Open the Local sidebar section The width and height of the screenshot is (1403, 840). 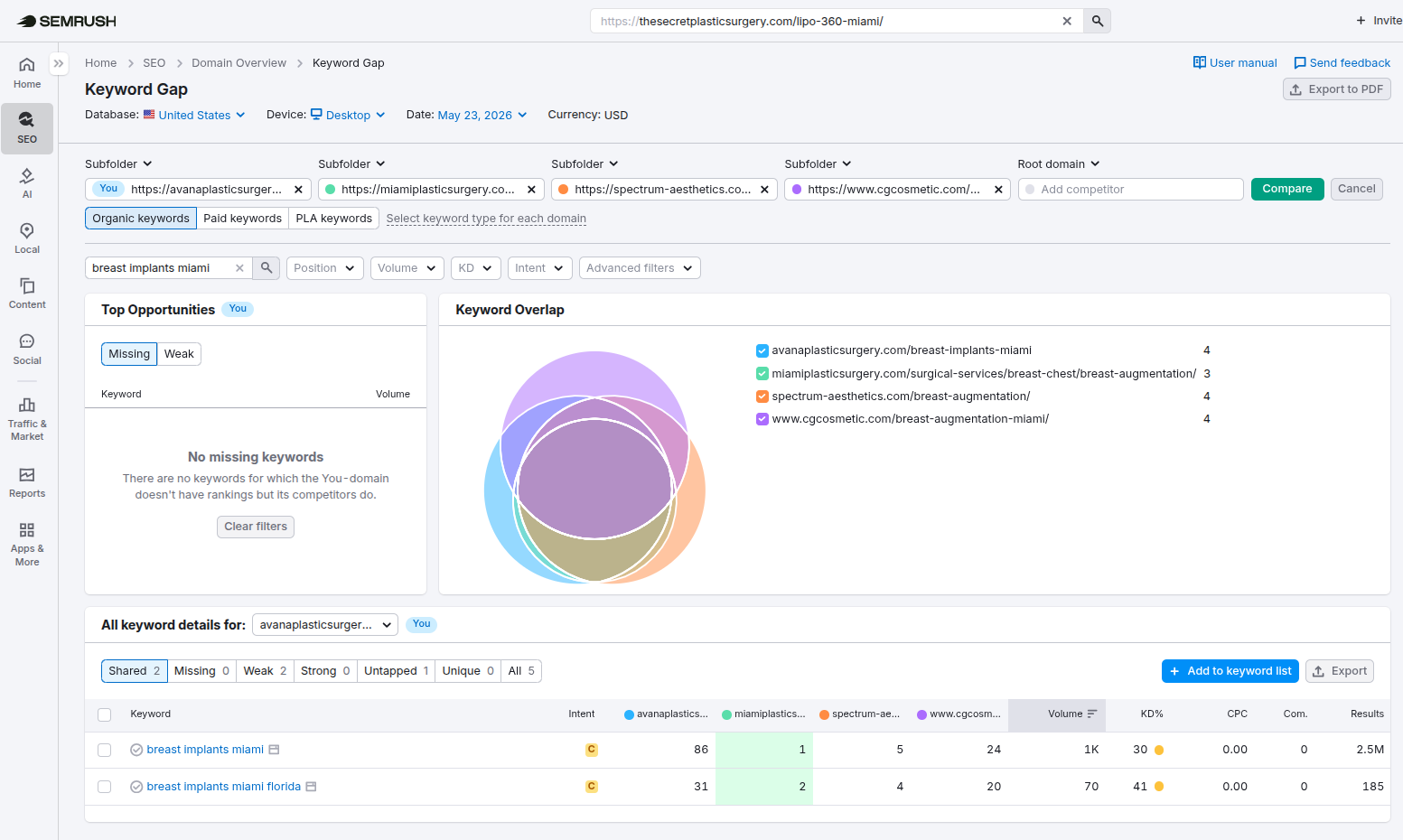coord(27,238)
